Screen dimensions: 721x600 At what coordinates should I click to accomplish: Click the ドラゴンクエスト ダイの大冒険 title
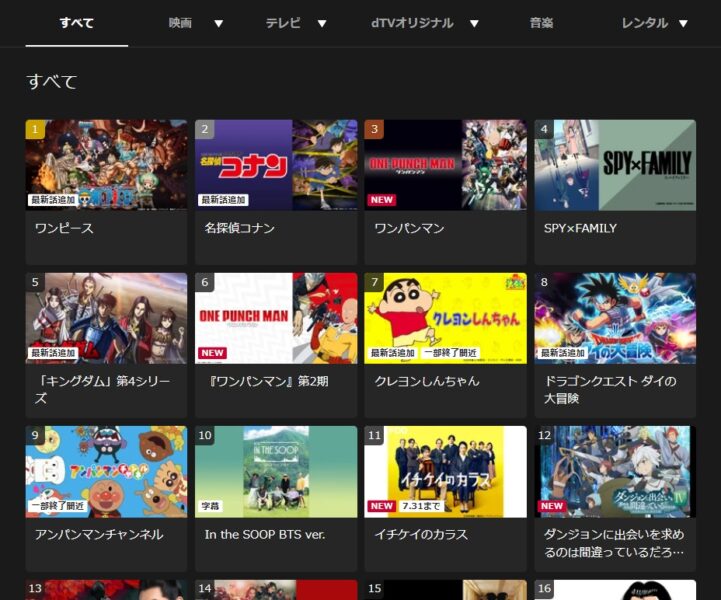tap(610, 389)
